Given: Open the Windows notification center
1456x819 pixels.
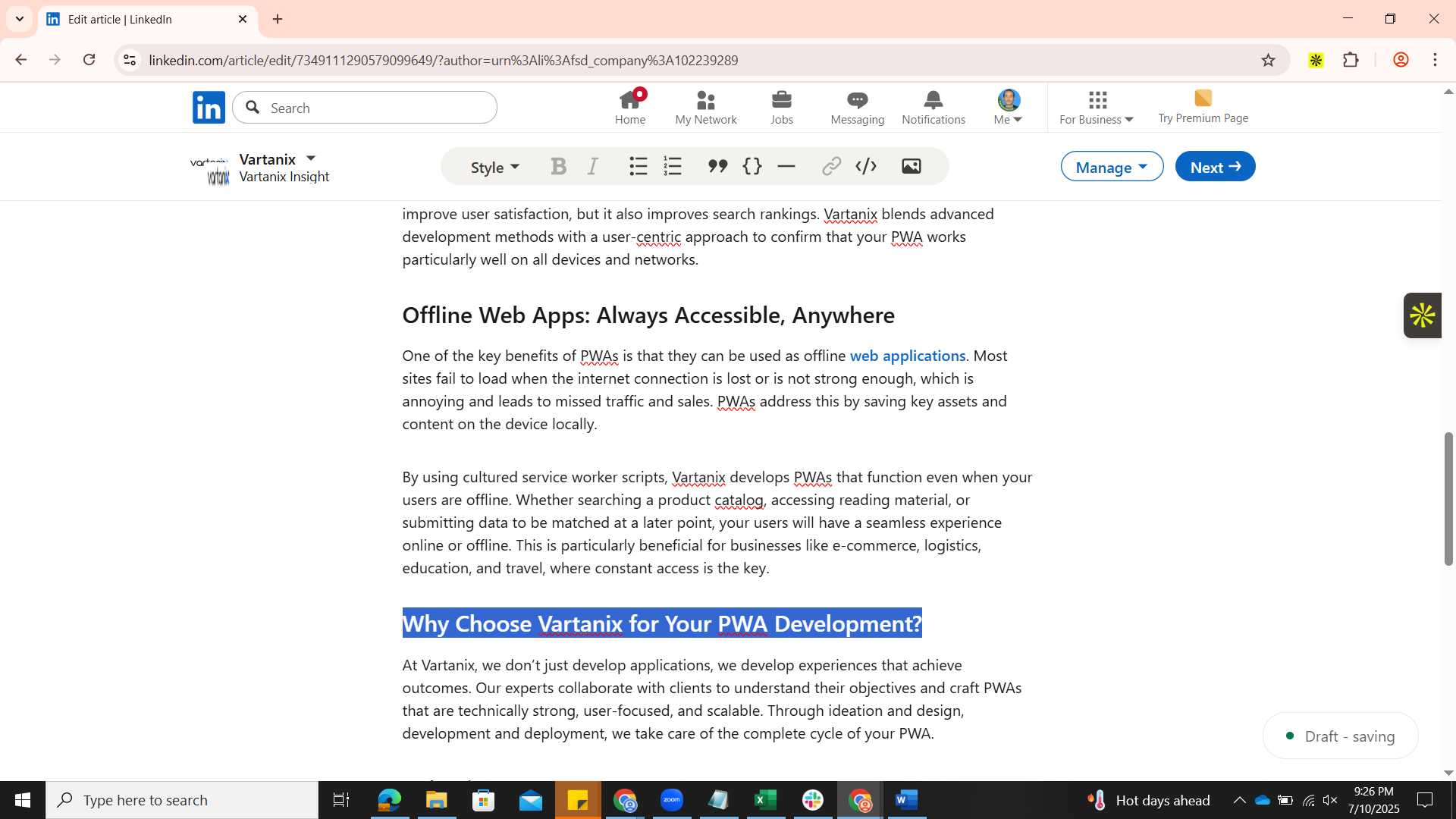Looking at the screenshot, I should click(x=1426, y=800).
